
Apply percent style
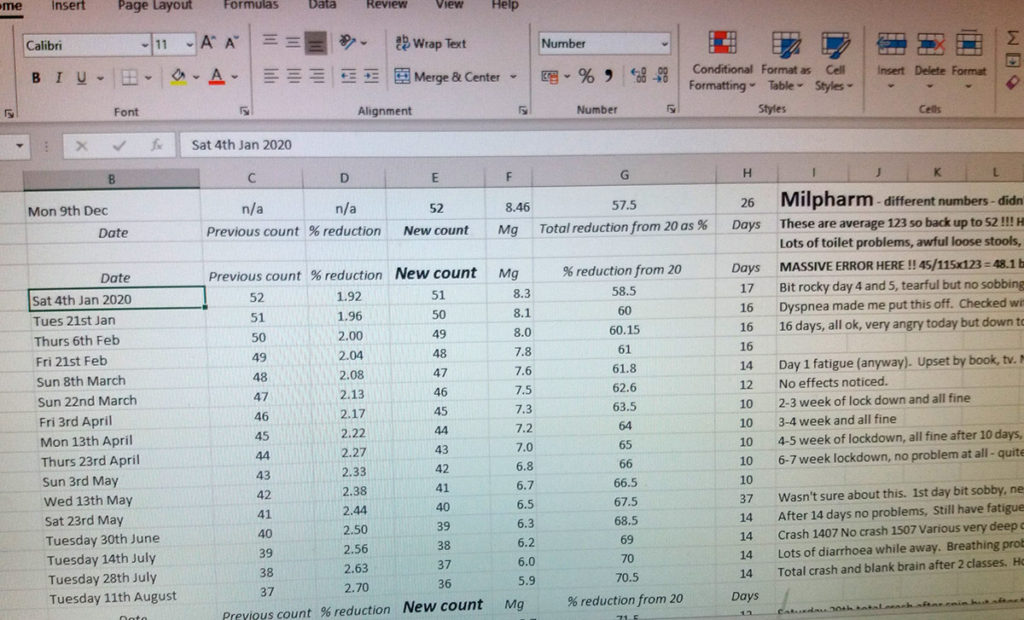(x=586, y=76)
